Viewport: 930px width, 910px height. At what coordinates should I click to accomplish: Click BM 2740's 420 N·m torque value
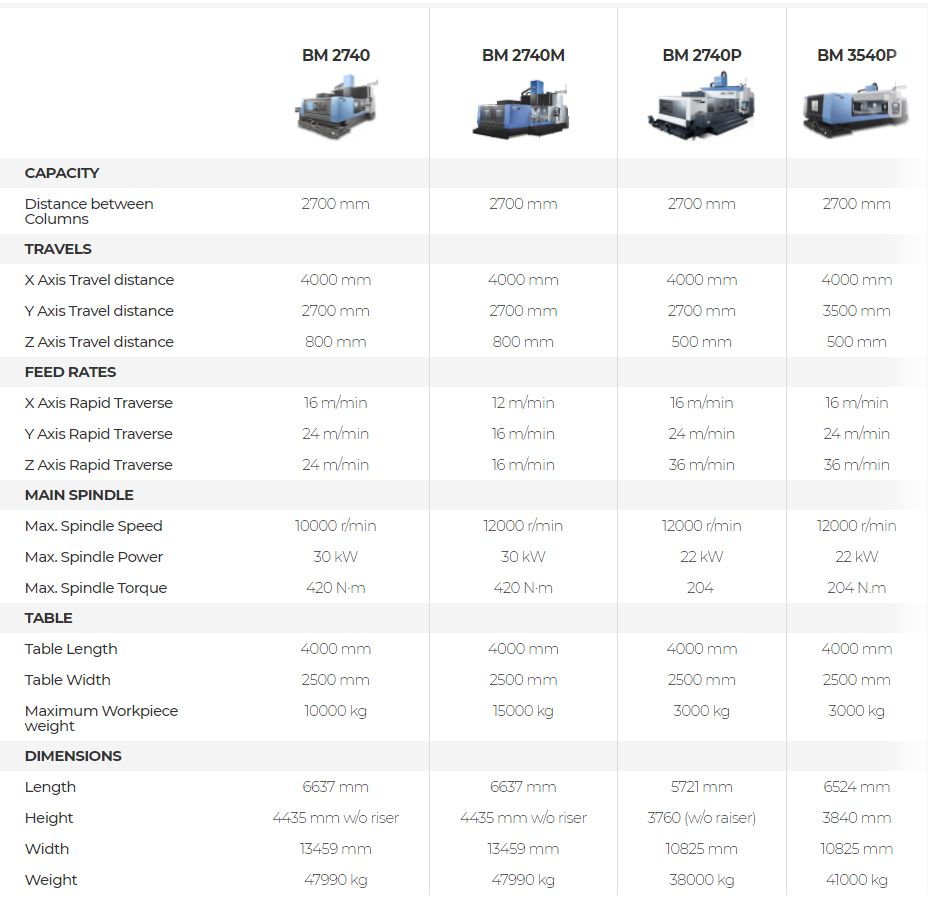tap(336, 588)
